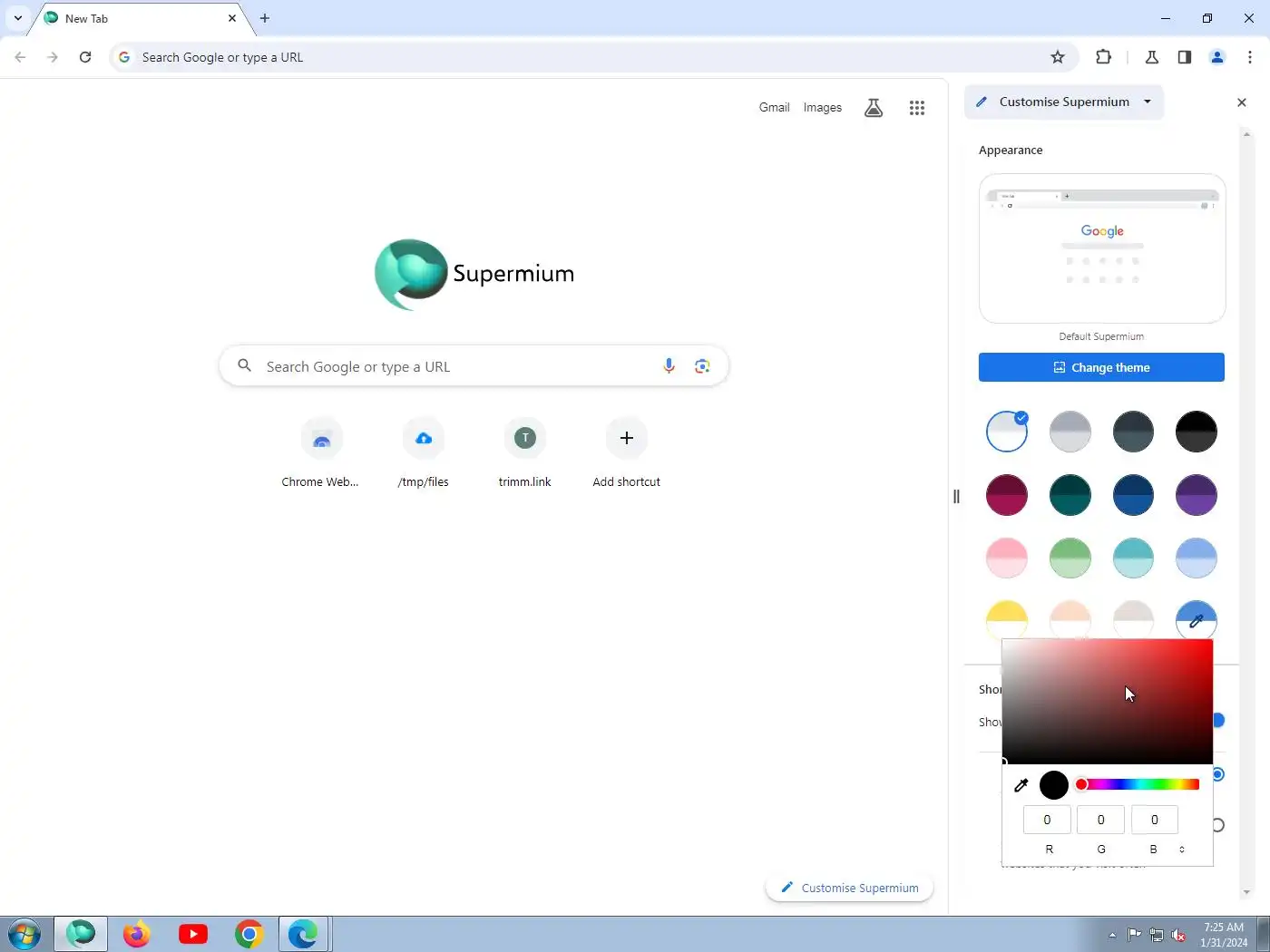Click the Windows Start button
The width and height of the screenshot is (1270, 952).
click(x=24, y=934)
